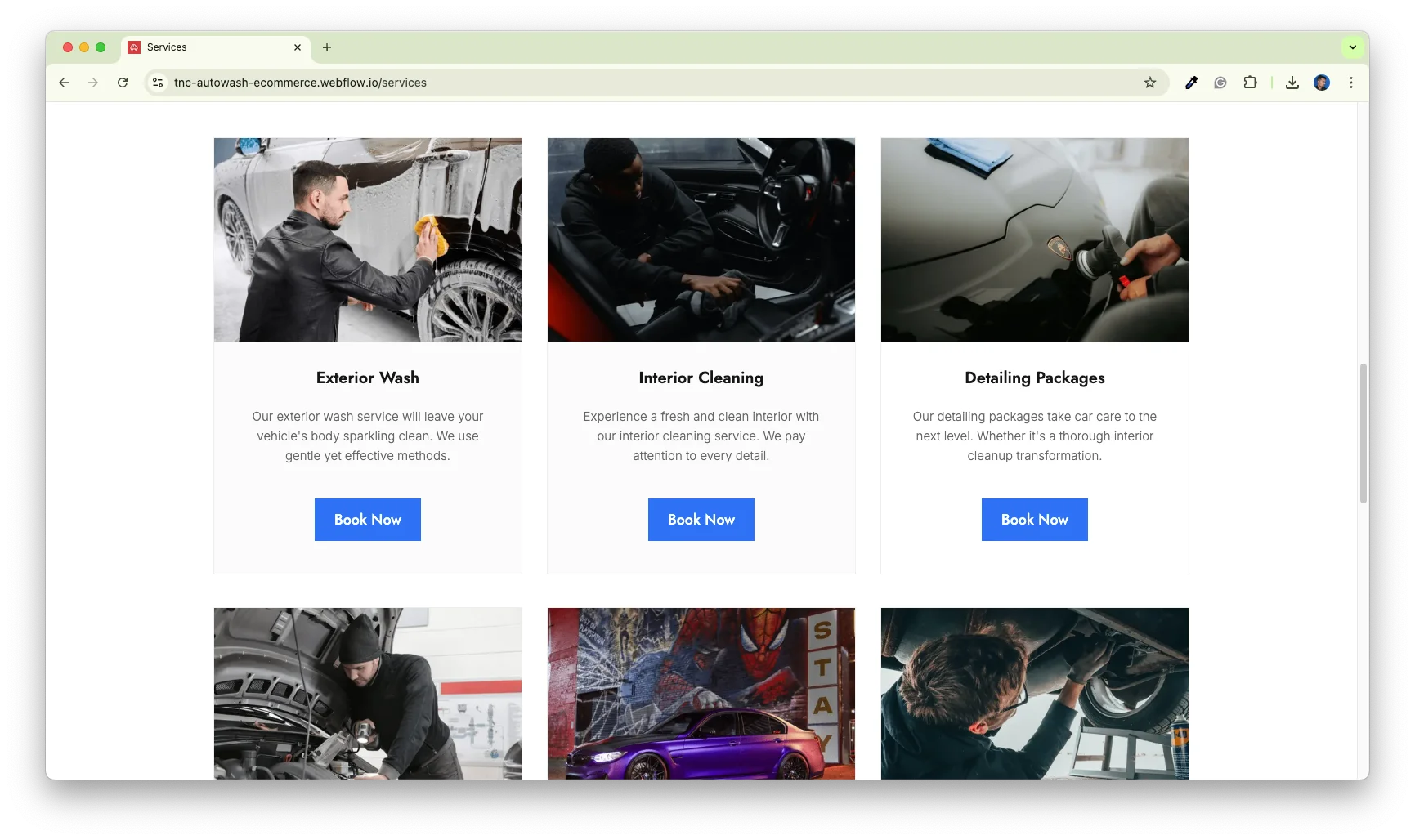Image resolution: width=1415 pixels, height=840 pixels.
Task: Book Now for Interior Cleaning
Action: point(701,520)
